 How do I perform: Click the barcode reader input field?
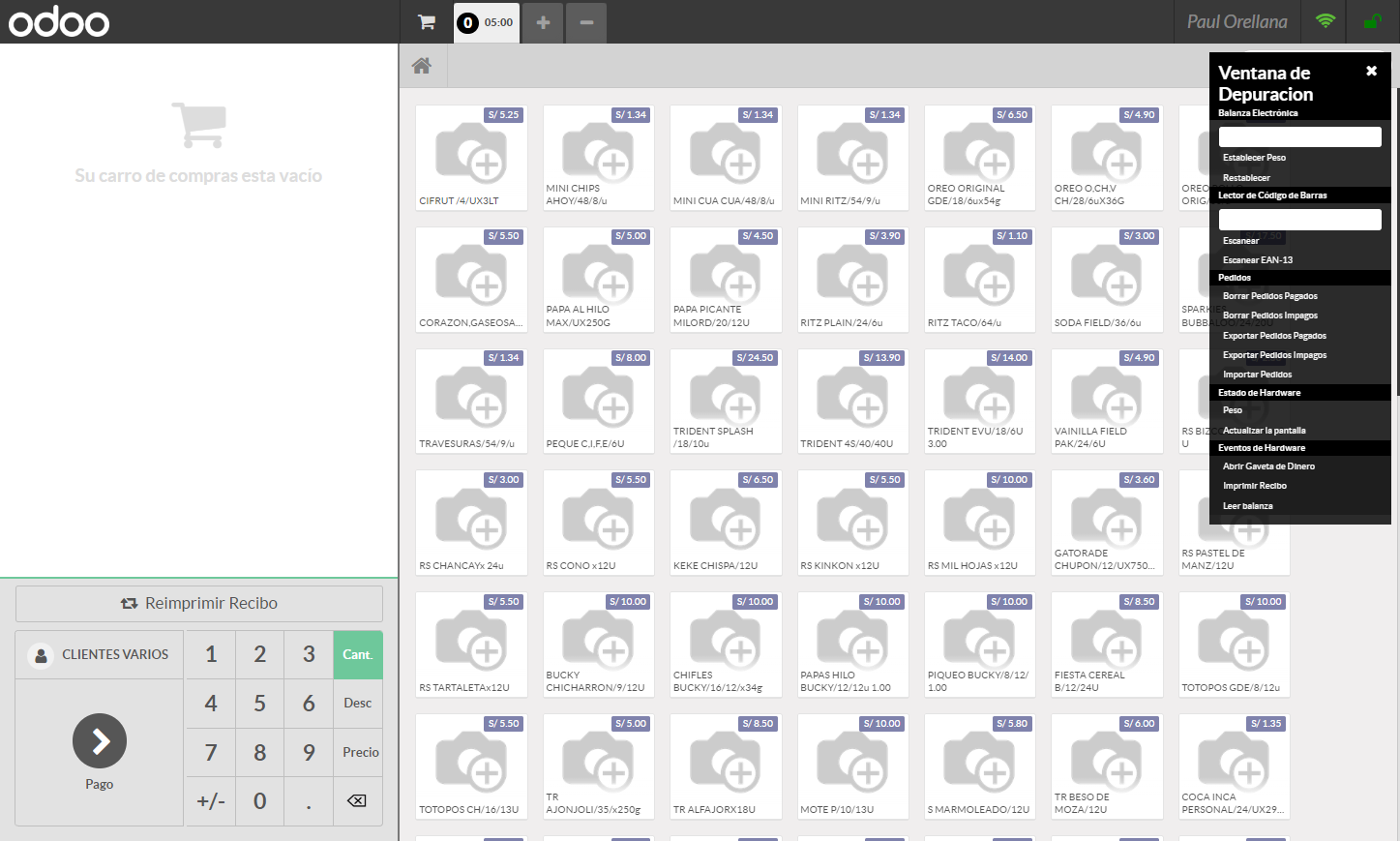(x=1299, y=219)
